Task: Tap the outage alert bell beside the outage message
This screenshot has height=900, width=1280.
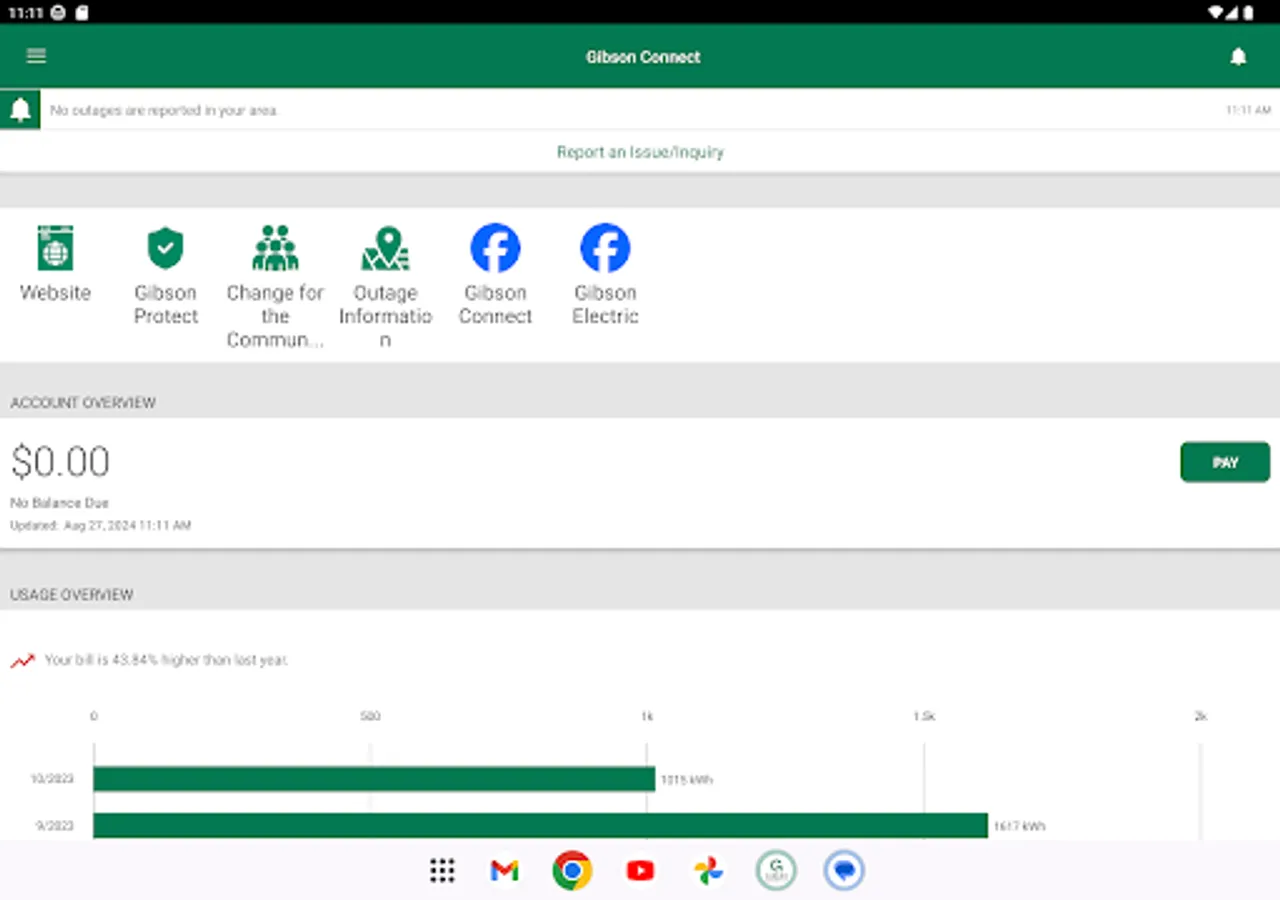Action: (x=20, y=110)
